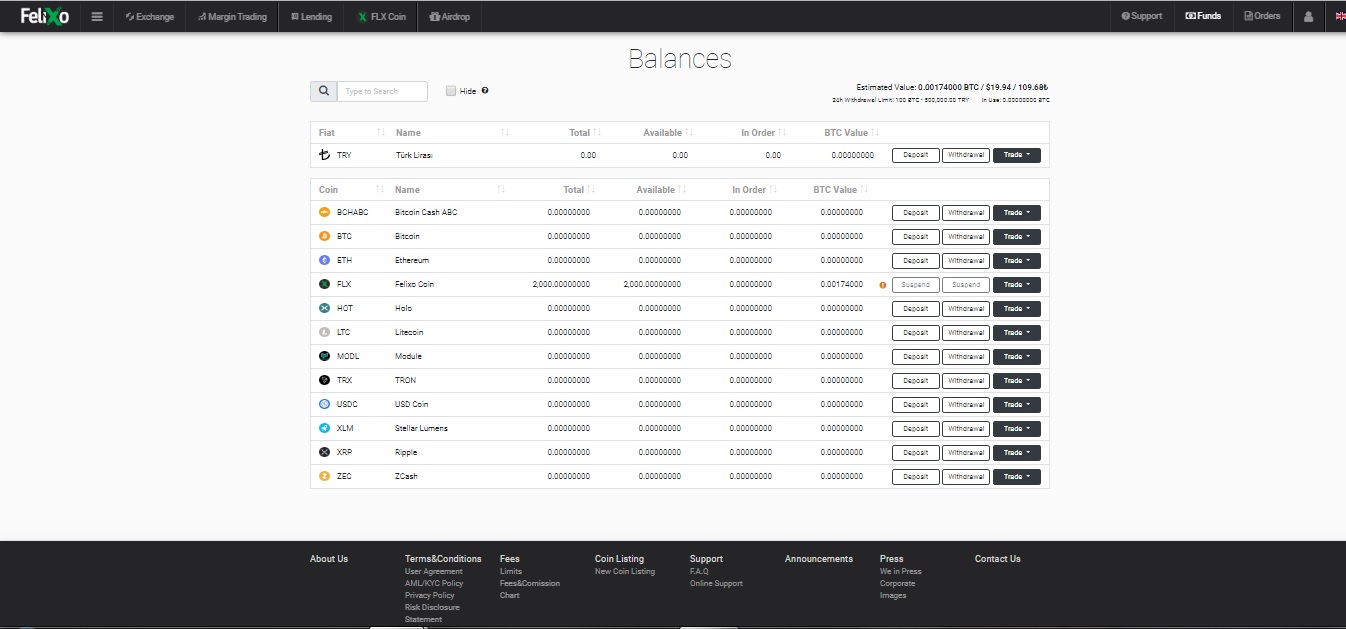Click the FLX warning info icon
Screen dimensions: 1346x629
882,285
